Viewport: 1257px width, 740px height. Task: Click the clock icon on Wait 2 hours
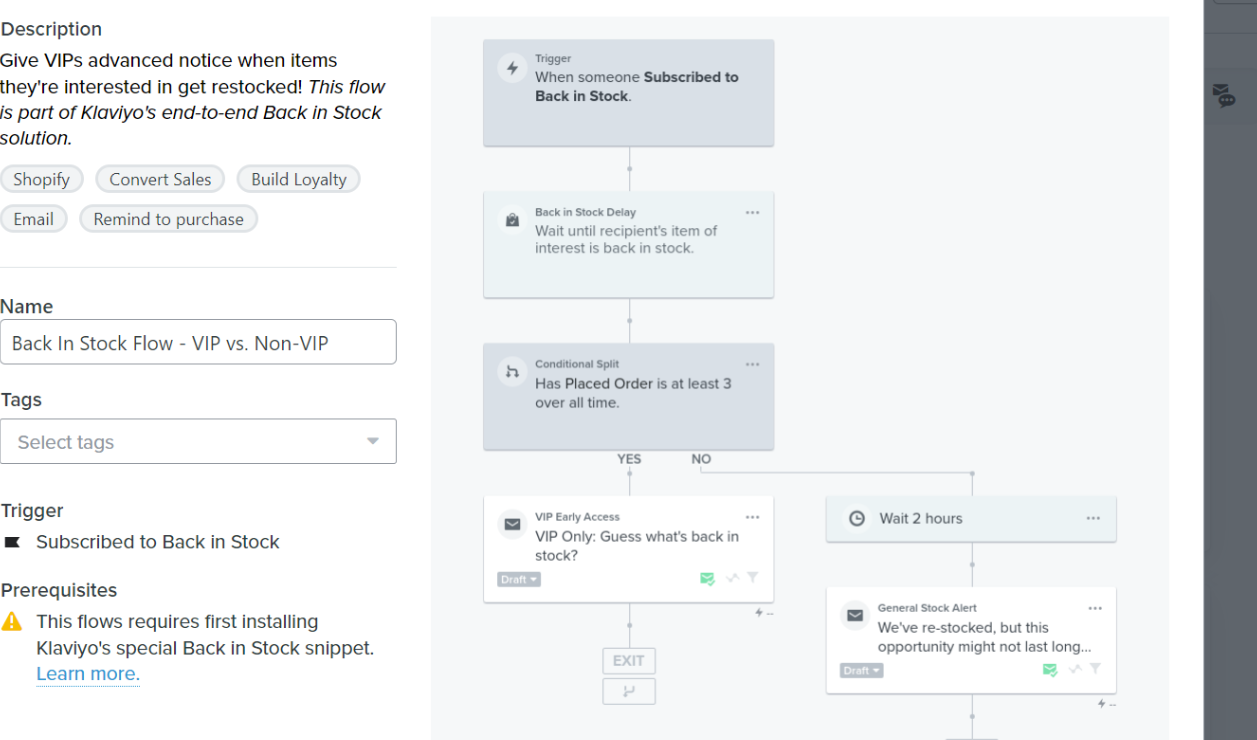click(x=856, y=519)
